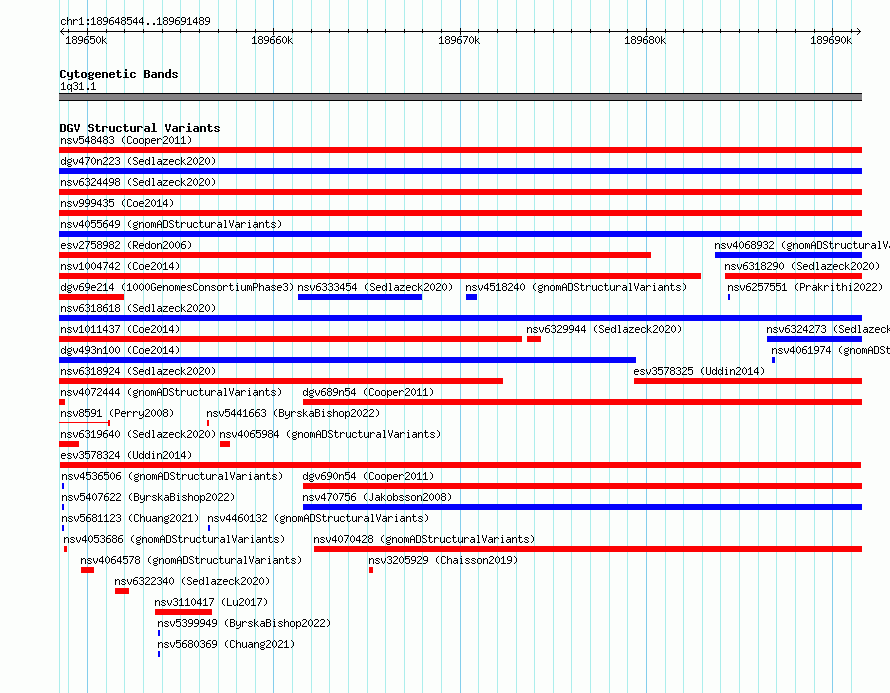Select nsv5680369 (Chuang2021) label
The image size is (890, 693).
[x=226, y=644]
